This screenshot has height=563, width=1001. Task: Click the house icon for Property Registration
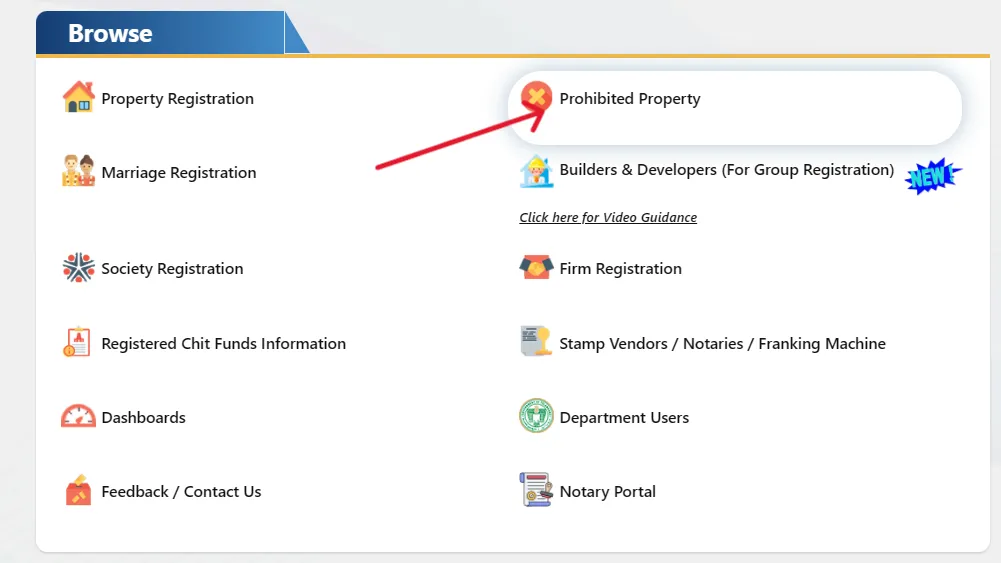pyautogui.click(x=79, y=97)
